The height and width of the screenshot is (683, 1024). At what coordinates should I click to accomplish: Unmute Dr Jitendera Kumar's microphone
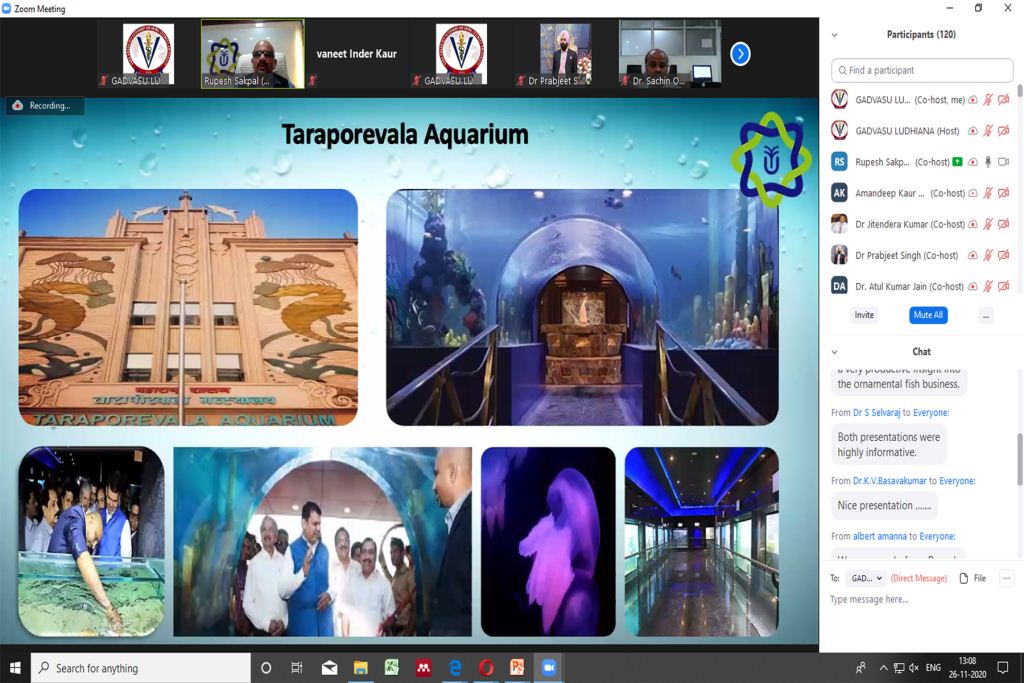[988, 224]
